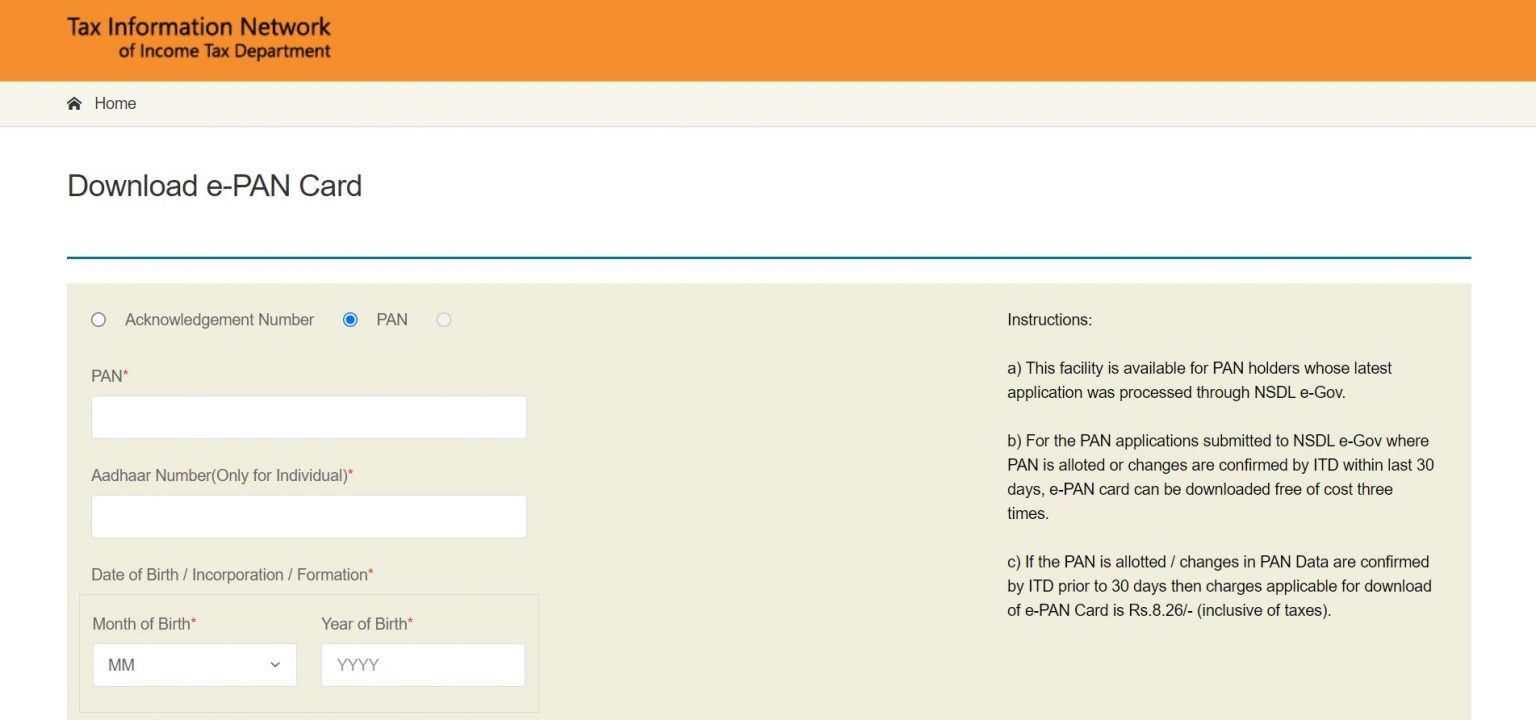
Task: Select the PAN radio button
Action: click(x=350, y=319)
